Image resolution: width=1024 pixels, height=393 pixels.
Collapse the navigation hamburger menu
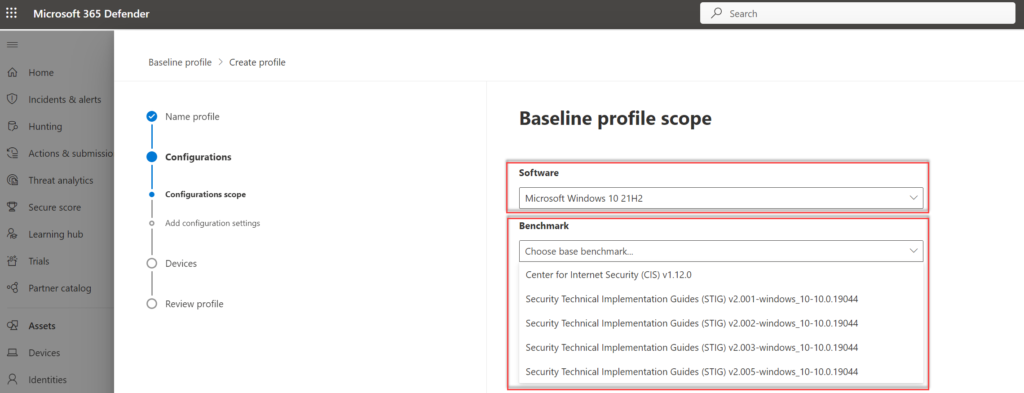[x=12, y=44]
